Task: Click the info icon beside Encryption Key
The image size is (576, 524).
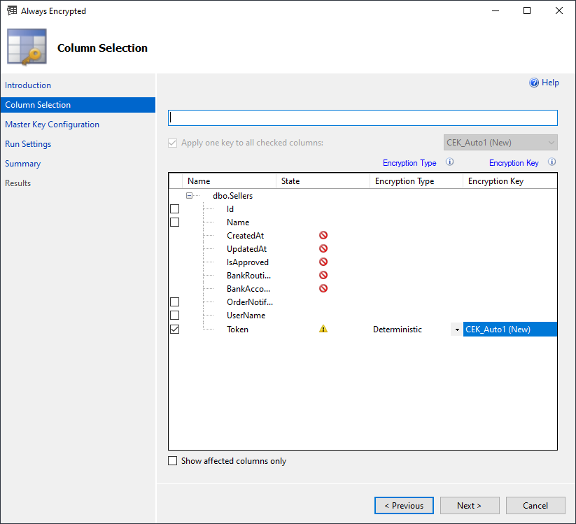Action: (552, 162)
